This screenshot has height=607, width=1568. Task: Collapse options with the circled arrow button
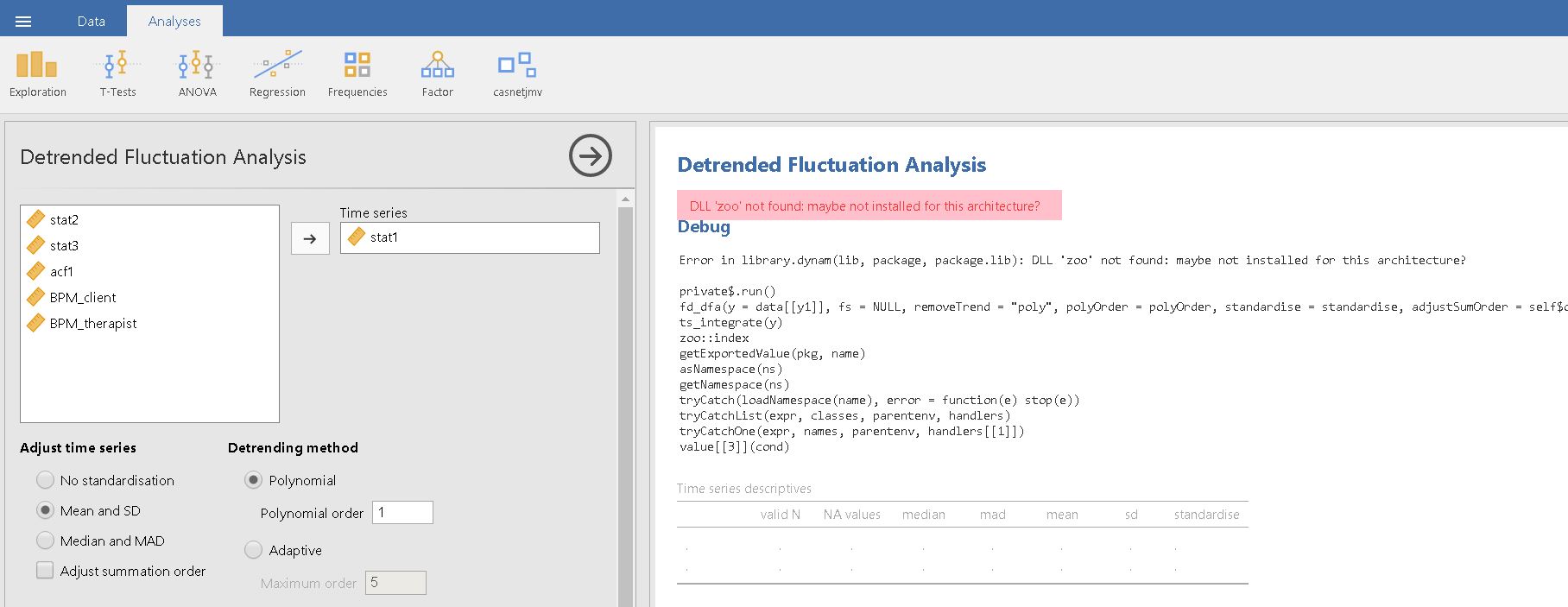click(590, 156)
